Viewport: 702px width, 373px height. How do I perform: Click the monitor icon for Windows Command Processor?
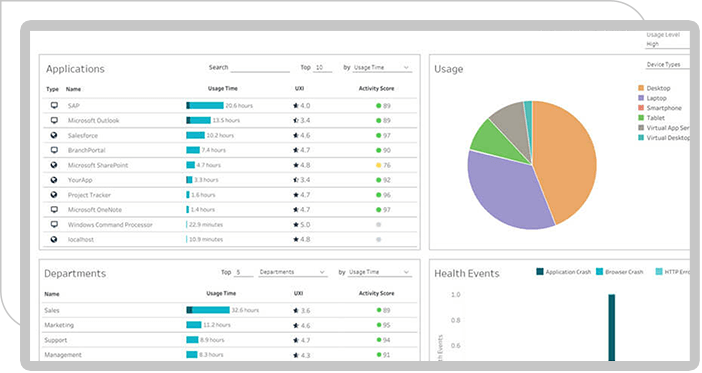click(54, 224)
